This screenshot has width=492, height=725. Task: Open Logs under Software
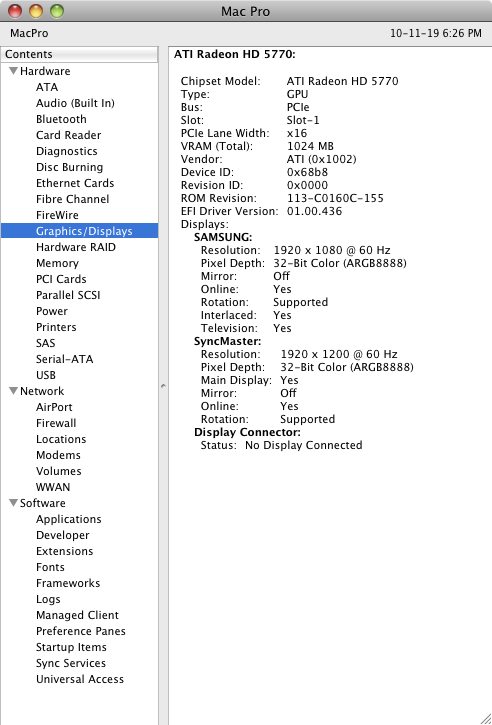[x=48, y=599]
